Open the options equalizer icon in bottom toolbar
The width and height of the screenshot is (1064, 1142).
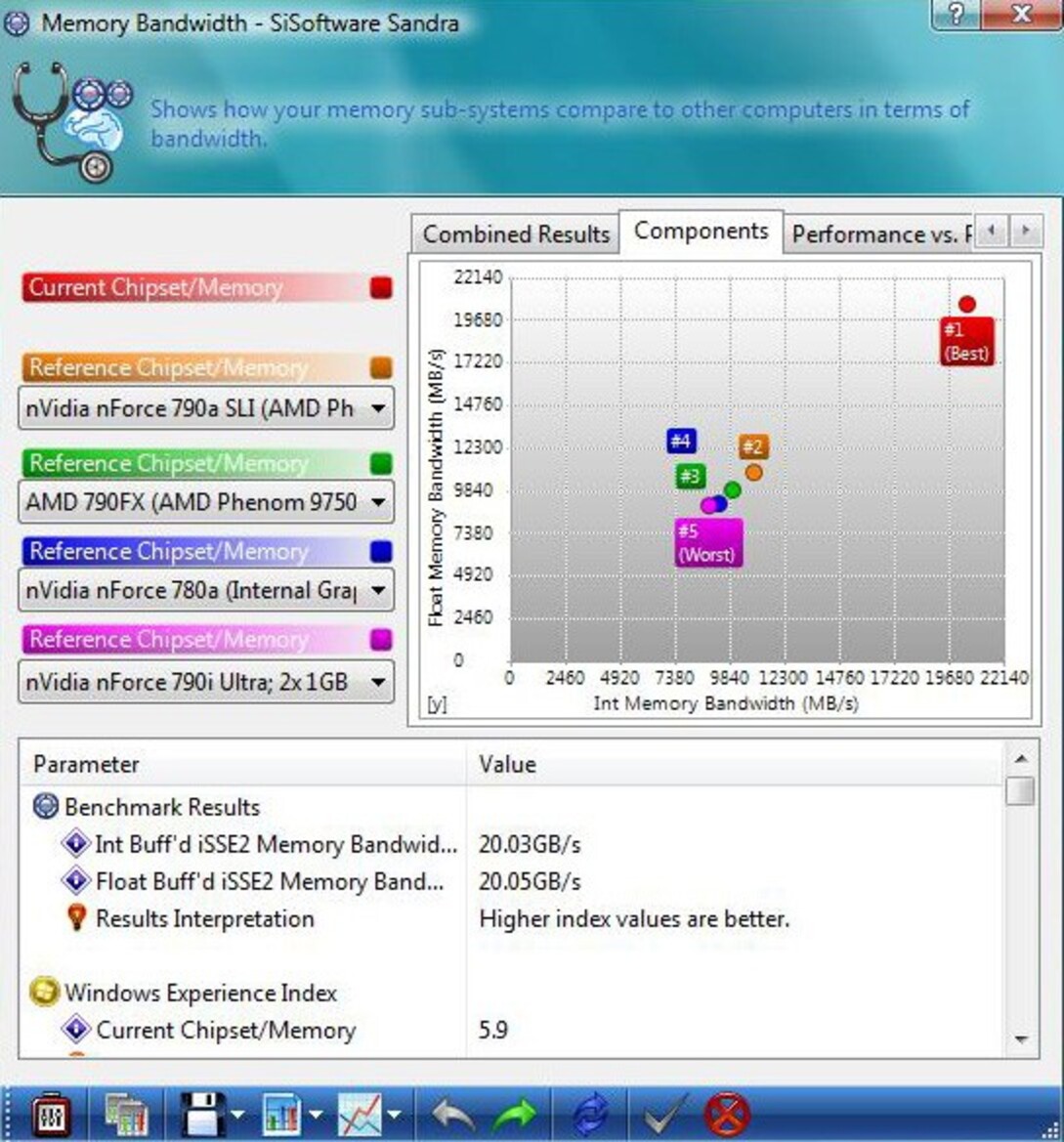pos(51,1115)
